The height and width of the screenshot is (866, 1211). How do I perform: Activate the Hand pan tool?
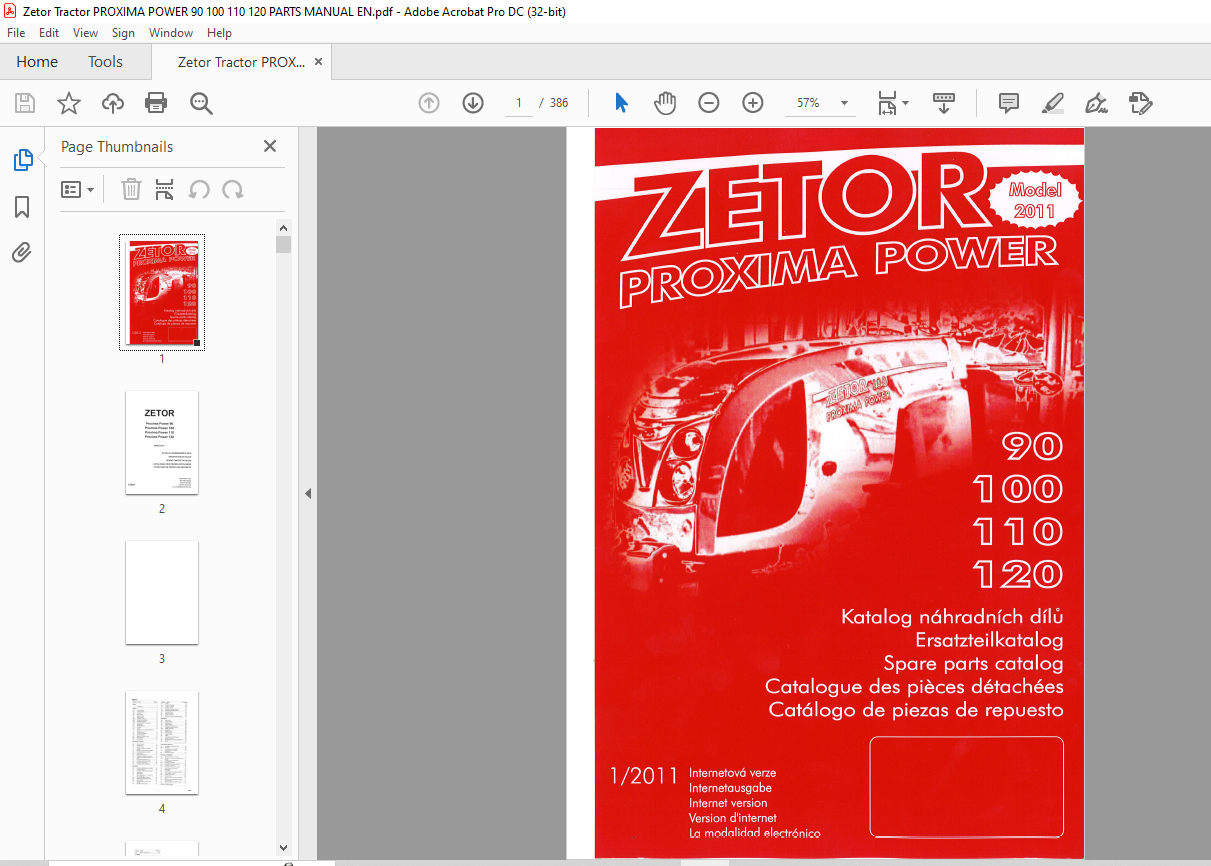pyautogui.click(x=665, y=103)
